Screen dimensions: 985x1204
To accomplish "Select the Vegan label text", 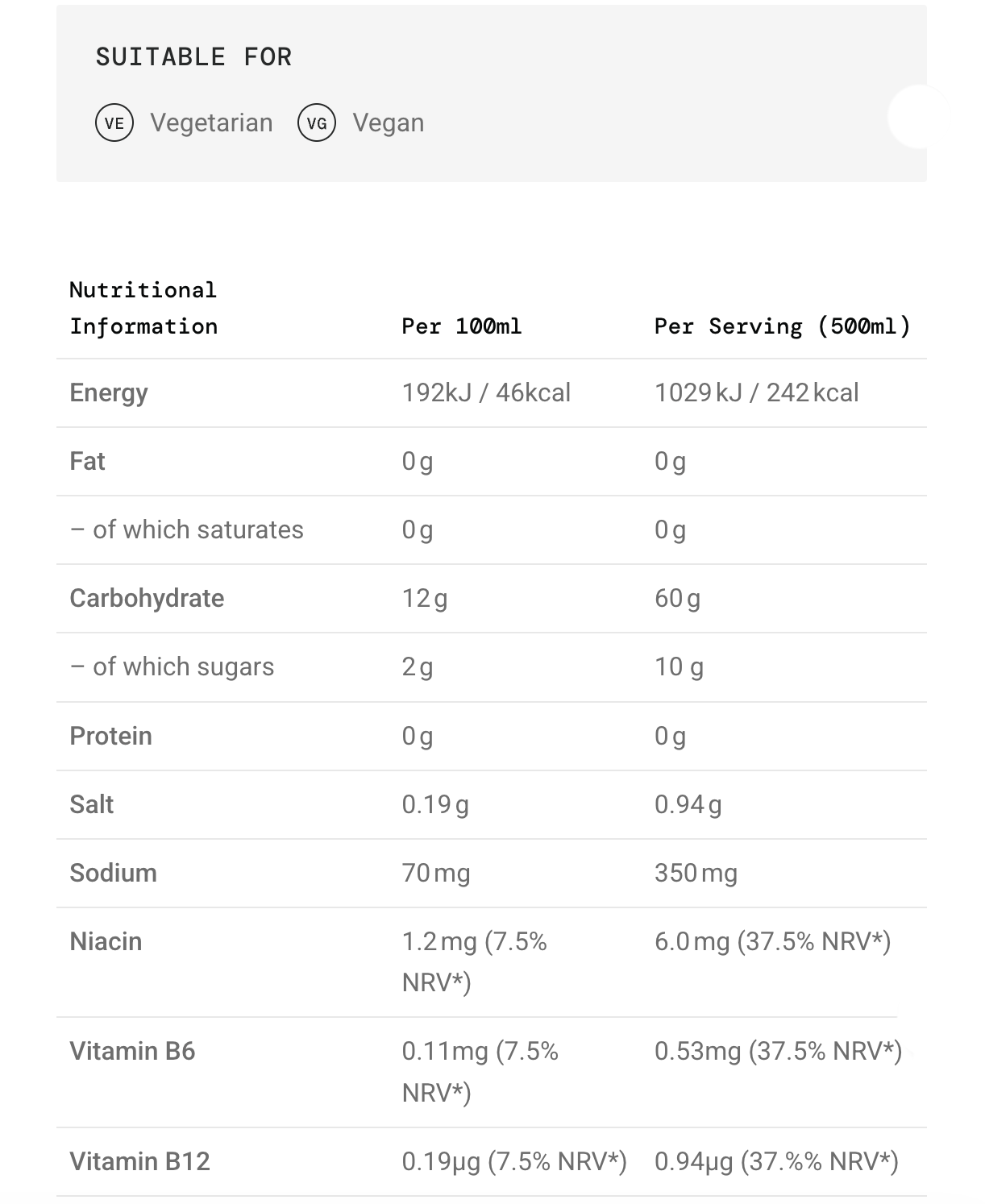I will point(388,123).
